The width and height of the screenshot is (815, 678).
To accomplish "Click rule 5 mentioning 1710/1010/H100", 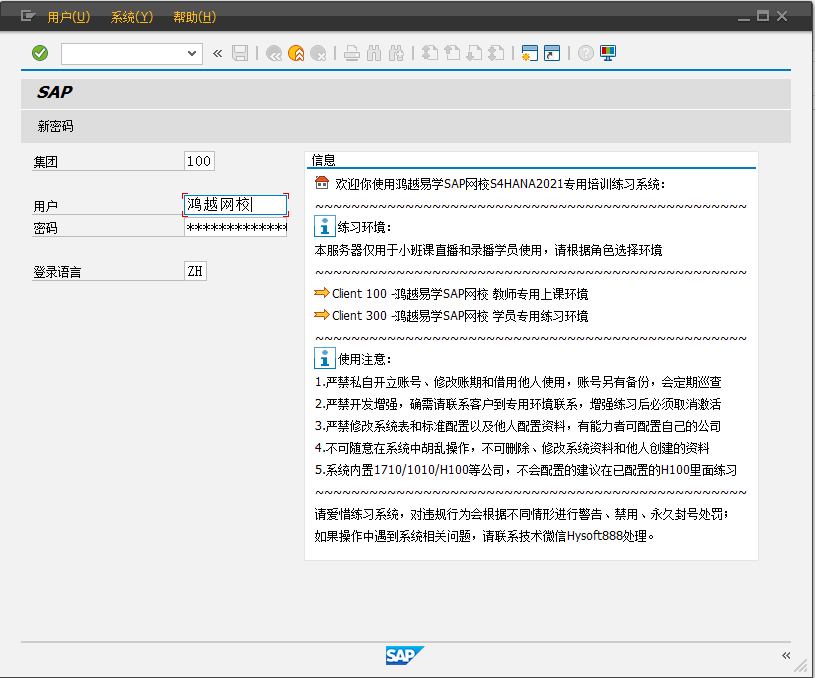I will pos(525,470).
